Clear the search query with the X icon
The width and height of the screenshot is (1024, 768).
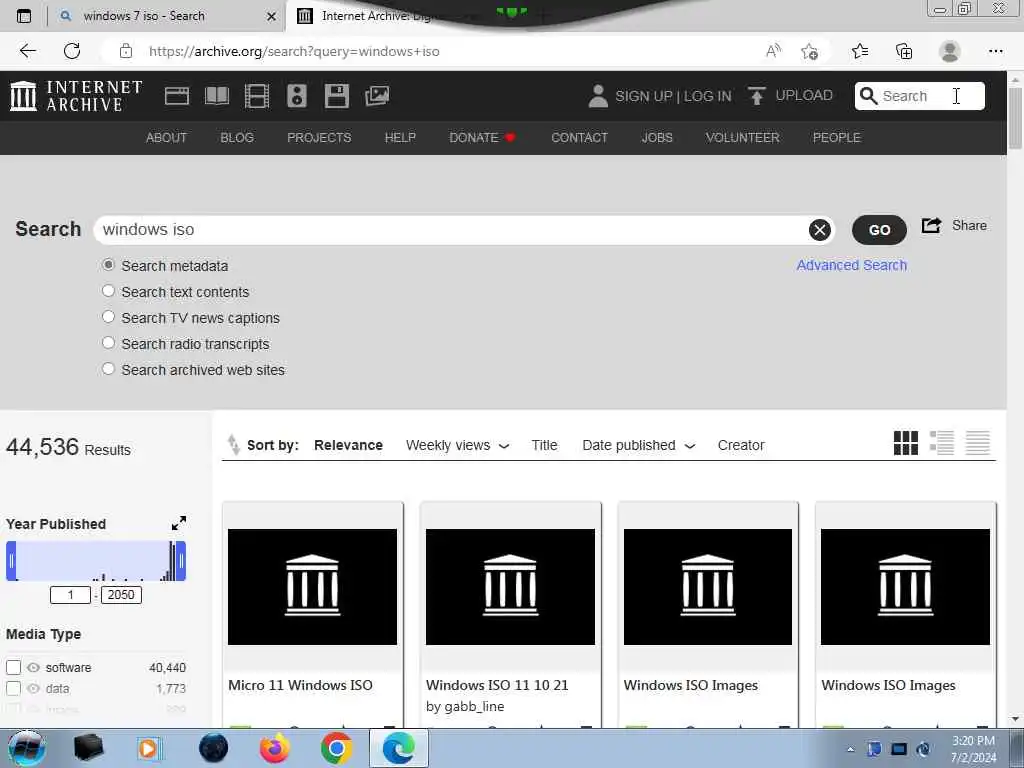(820, 229)
